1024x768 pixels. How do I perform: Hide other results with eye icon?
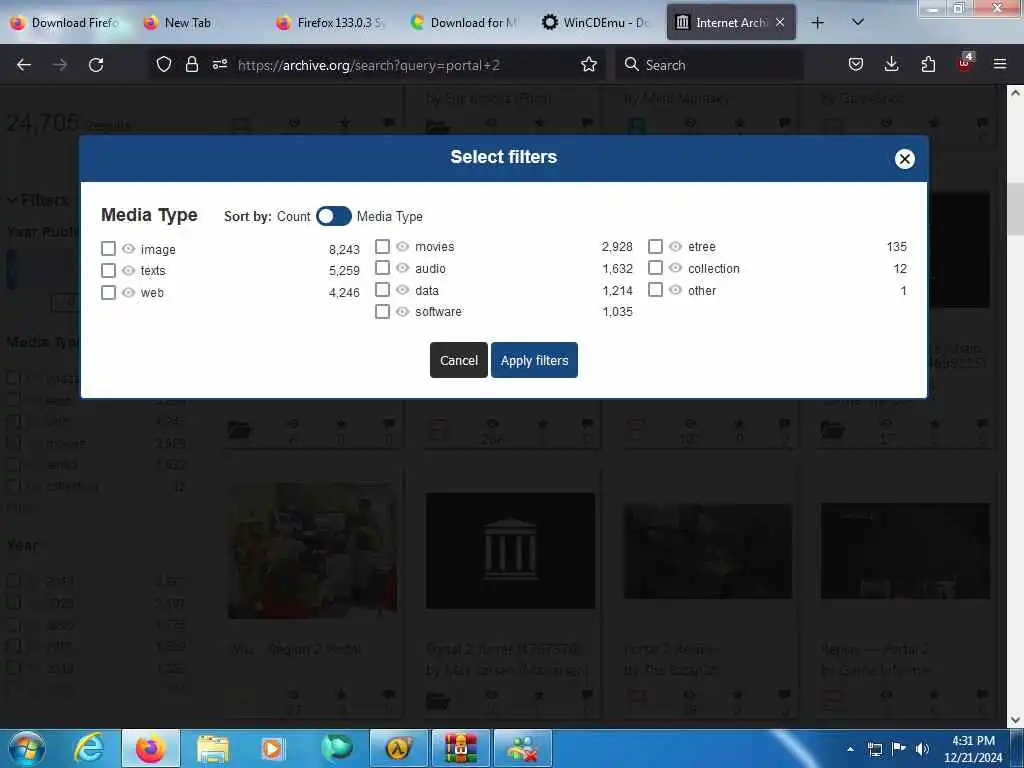click(675, 289)
